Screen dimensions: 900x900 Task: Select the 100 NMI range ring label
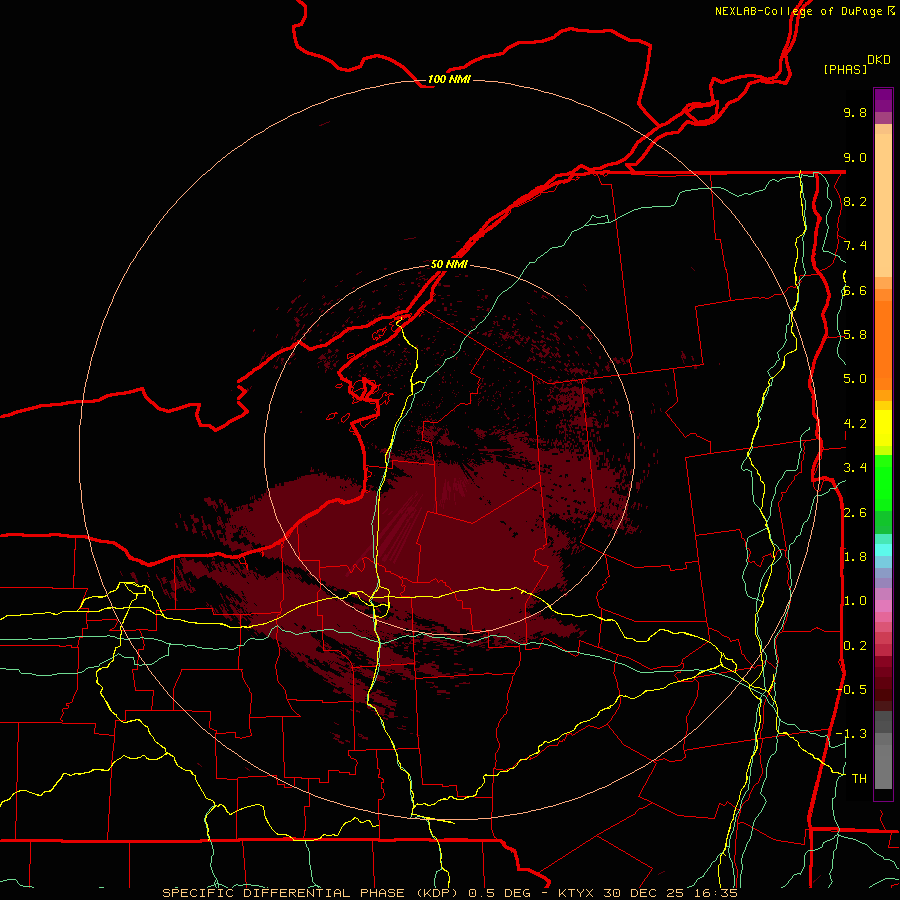coord(449,79)
